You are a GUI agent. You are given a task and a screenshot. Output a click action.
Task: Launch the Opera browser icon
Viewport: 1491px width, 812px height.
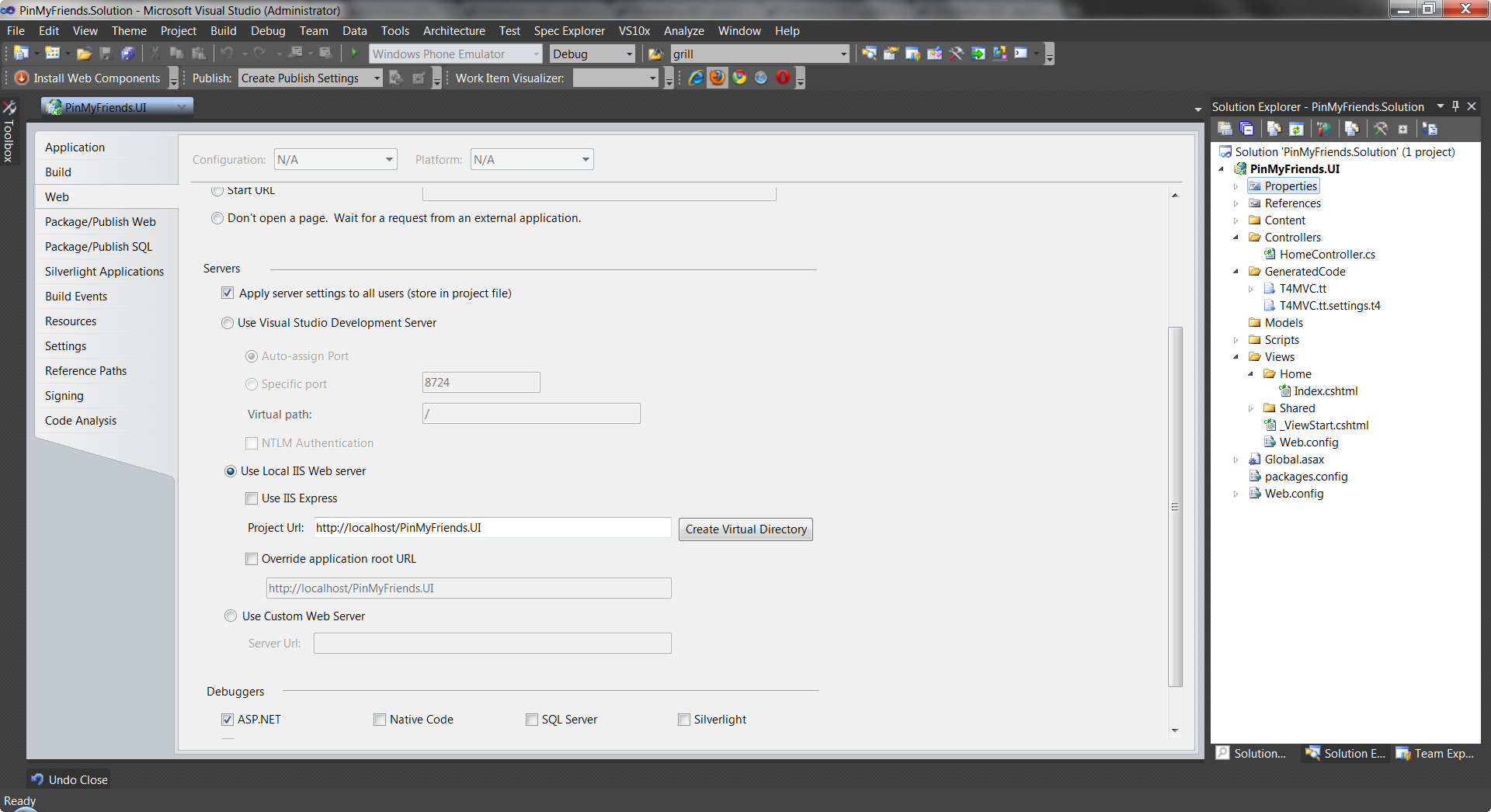coord(783,78)
